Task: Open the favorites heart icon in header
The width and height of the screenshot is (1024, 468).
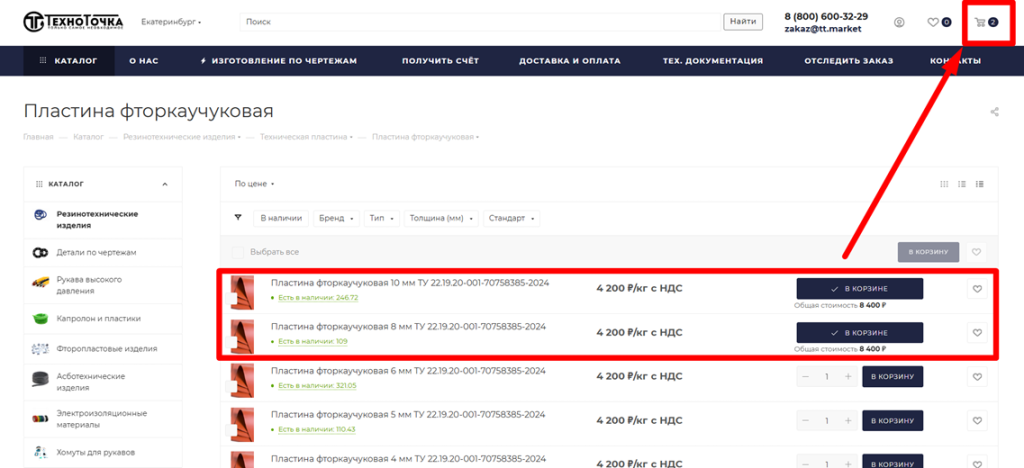Action: pos(933,22)
